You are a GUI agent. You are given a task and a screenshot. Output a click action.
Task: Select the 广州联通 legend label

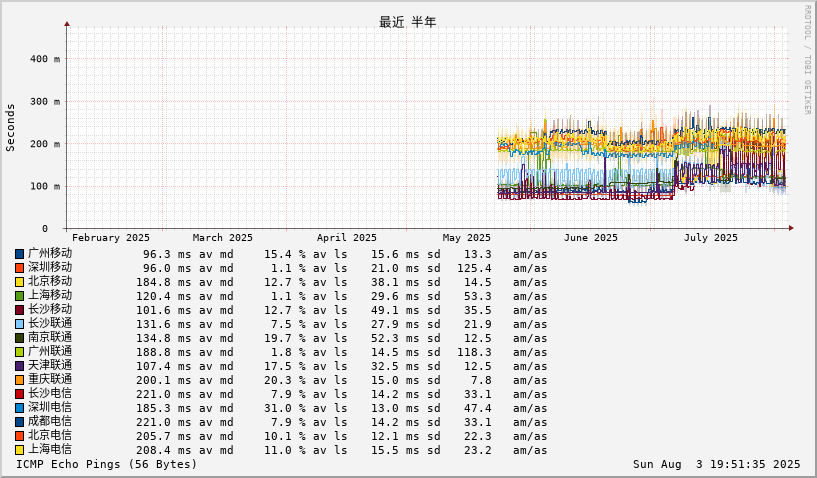click(50, 352)
